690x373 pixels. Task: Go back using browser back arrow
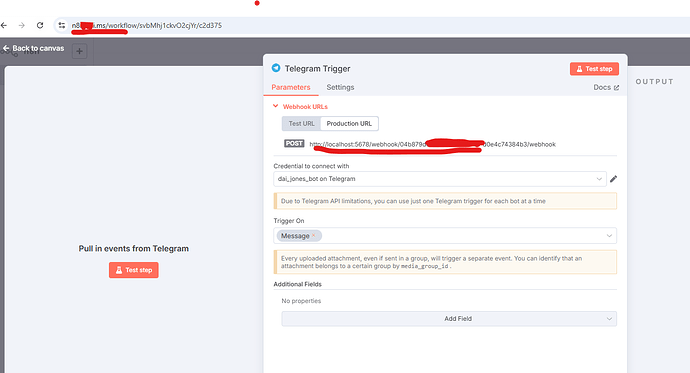(x=4, y=26)
